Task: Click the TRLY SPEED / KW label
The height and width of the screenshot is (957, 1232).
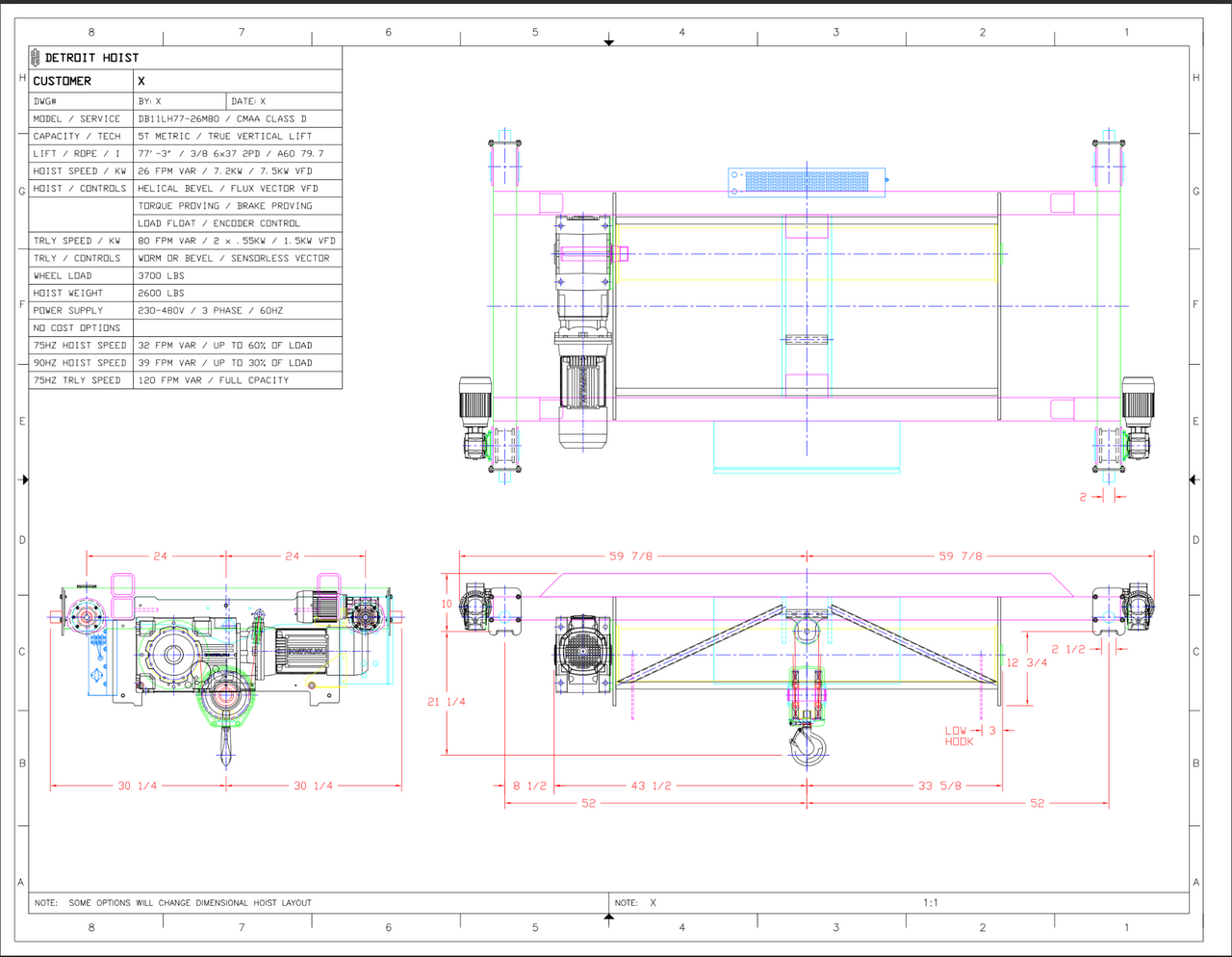Action: [x=77, y=241]
